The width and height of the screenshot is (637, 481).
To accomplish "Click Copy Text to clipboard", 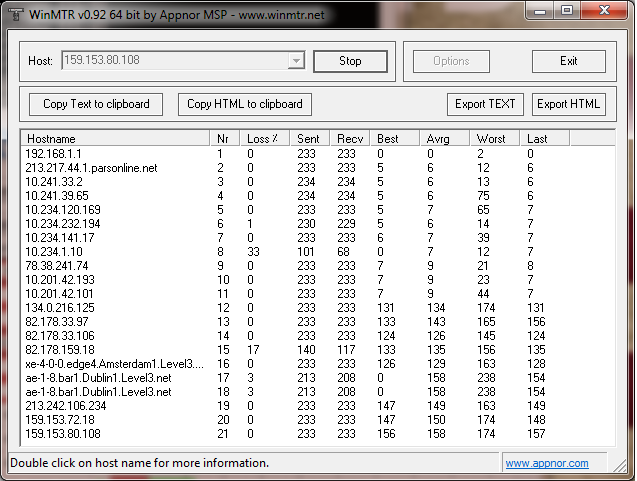I will 96,104.
